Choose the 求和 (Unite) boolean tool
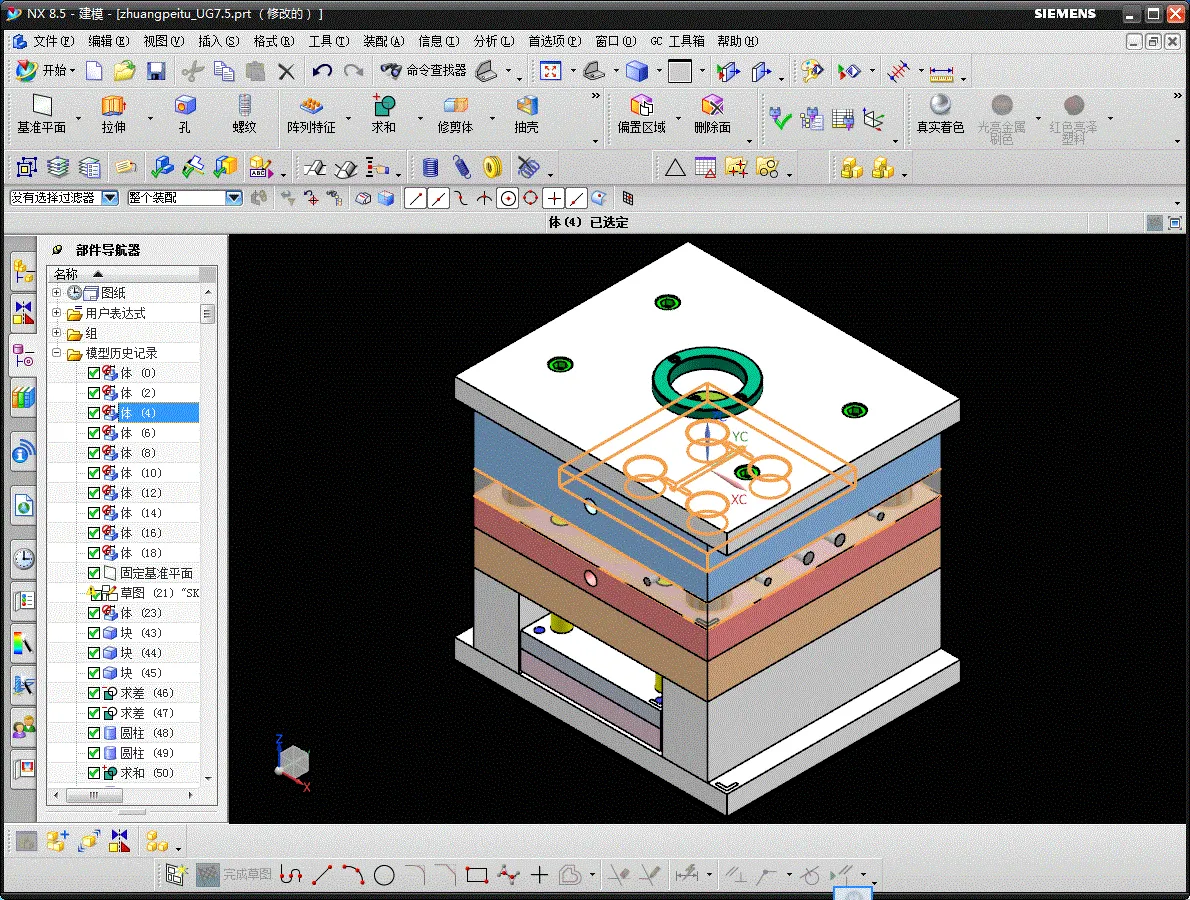The height and width of the screenshot is (900, 1190). click(x=384, y=114)
